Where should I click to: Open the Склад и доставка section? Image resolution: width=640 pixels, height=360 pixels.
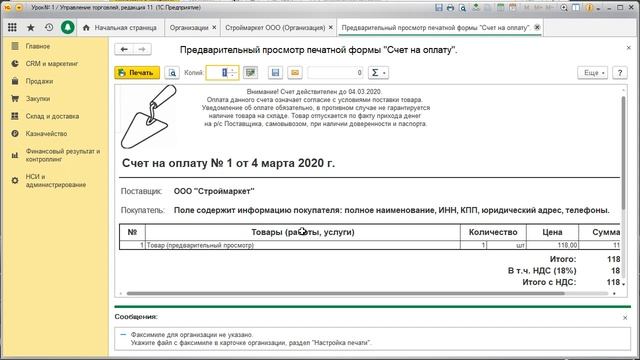tap(52, 116)
